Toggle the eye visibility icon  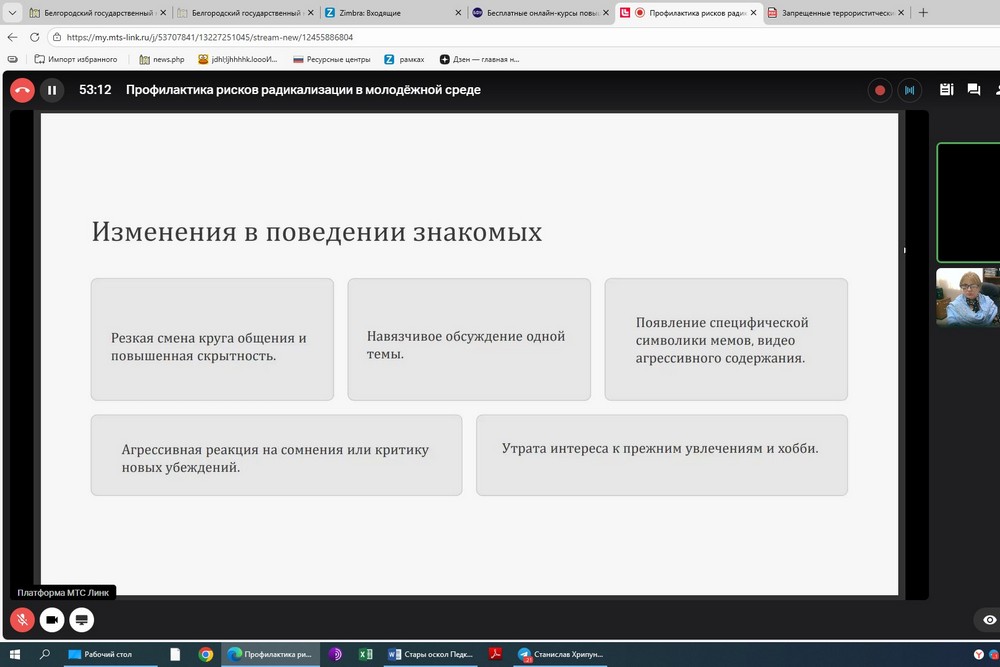click(x=990, y=620)
